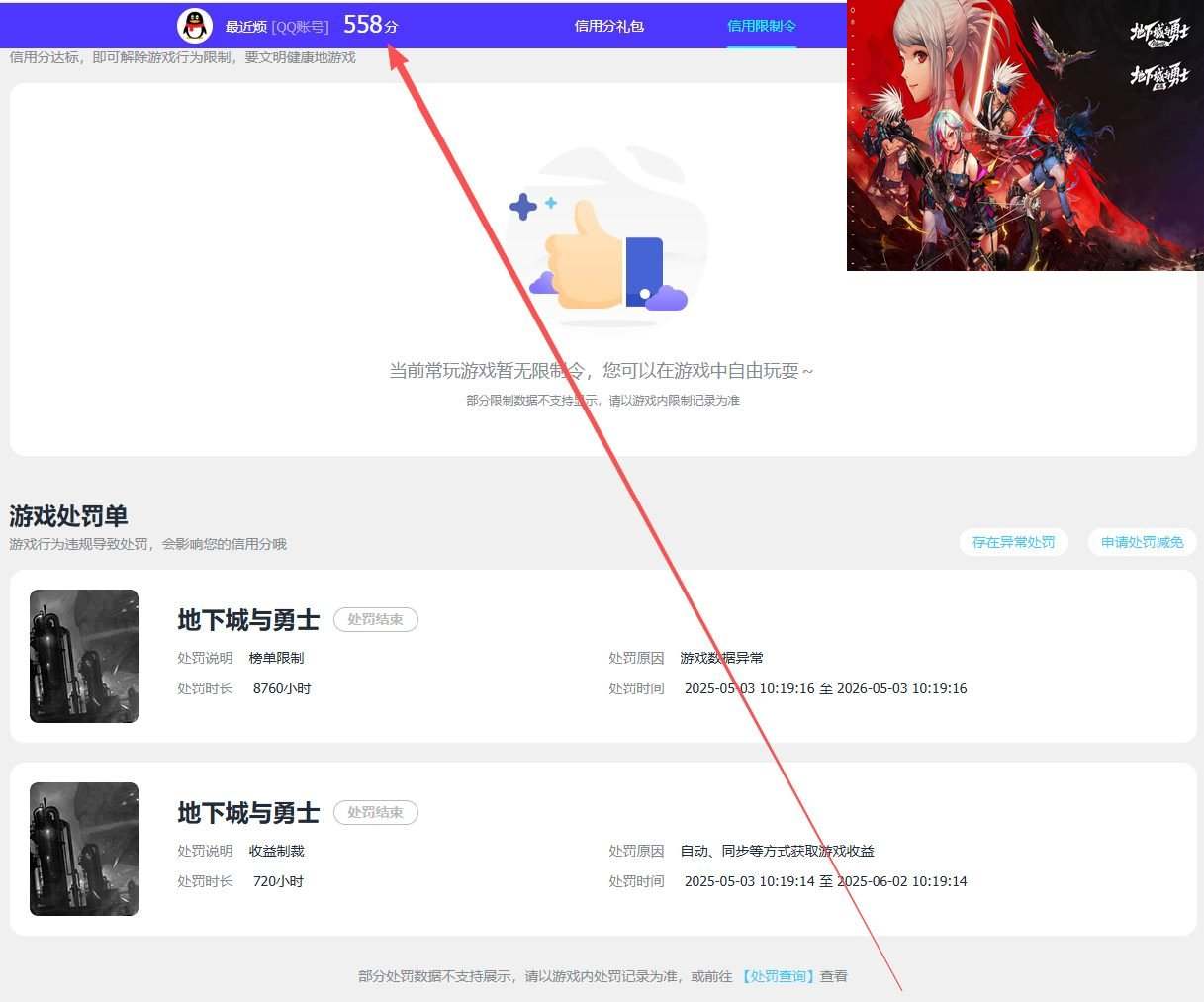
Task: Click 地下城与勇士 title in 榜单限制 card
Action: pyautogui.click(x=248, y=620)
